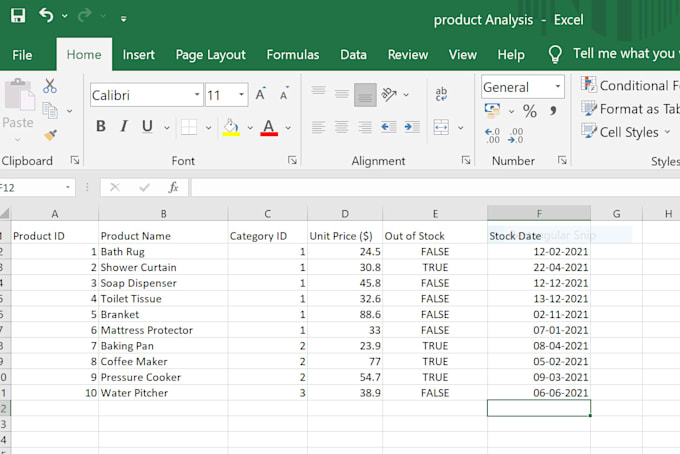Viewport: 680px width, 454px height.
Task: Open the View tab
Action: pyautogui.click(x=463, y=55)
